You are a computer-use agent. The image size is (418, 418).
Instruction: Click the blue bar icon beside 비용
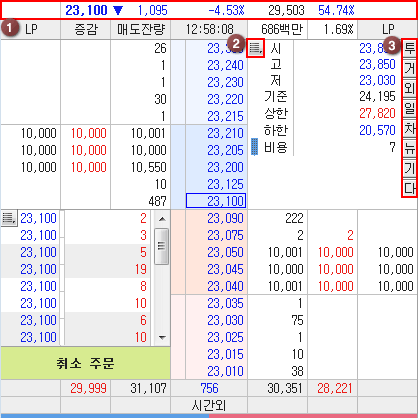tap(254, 147)
